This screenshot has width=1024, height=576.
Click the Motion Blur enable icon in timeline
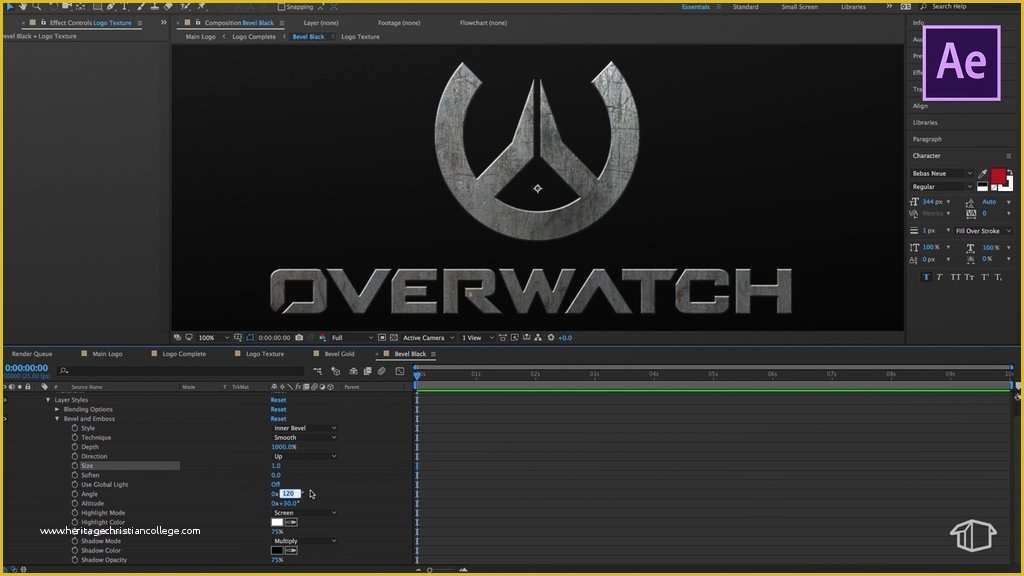382,371
